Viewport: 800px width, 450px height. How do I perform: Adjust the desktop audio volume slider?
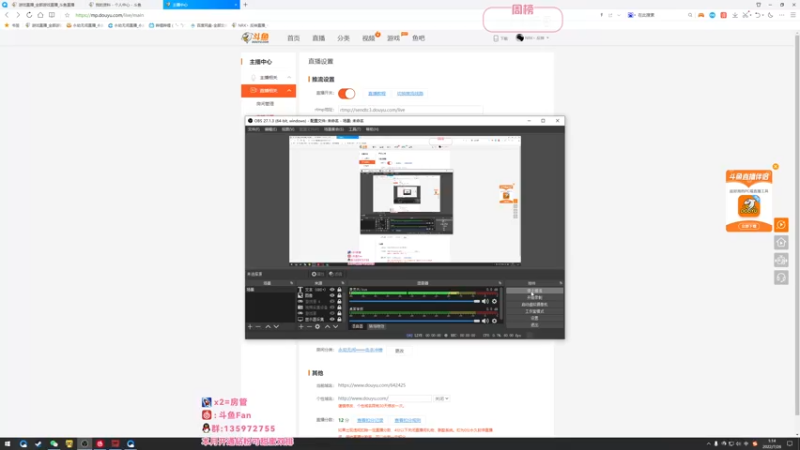(x=414, y=301)
